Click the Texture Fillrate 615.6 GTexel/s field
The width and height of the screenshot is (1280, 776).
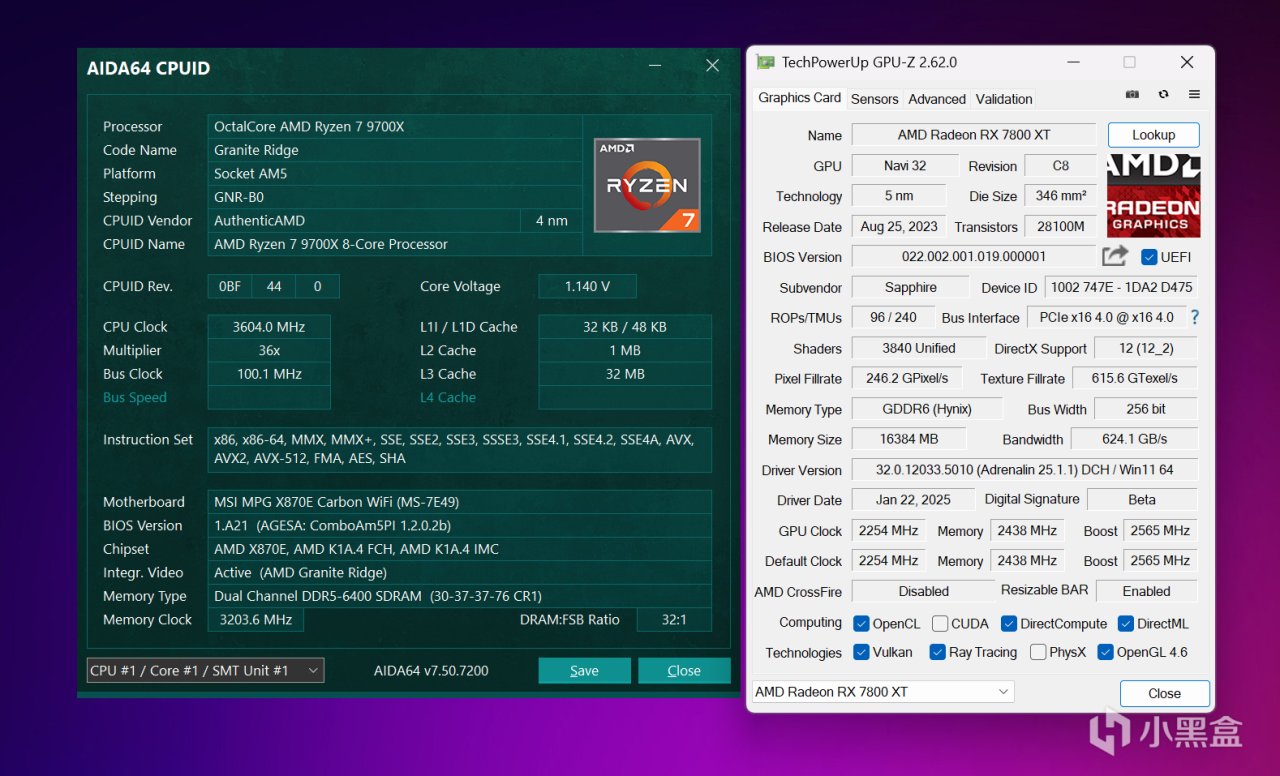click(x=1135, y=378)
